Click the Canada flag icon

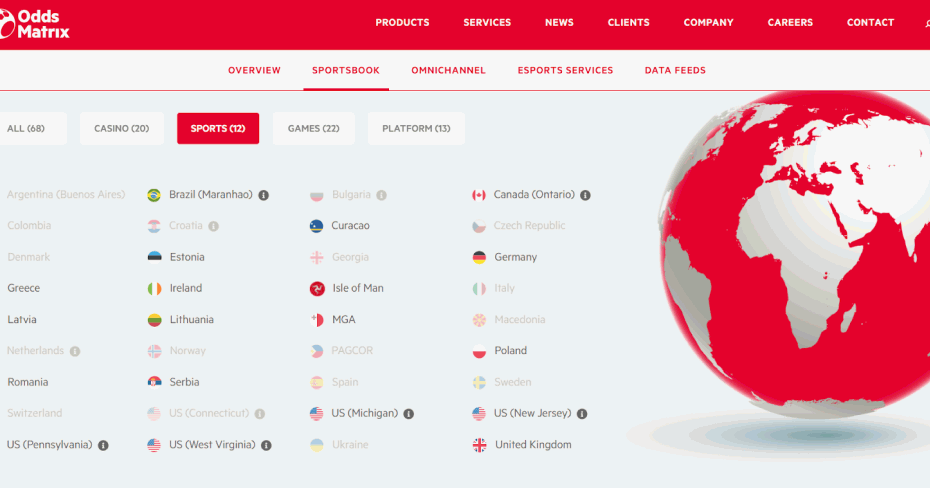(479, 195)
